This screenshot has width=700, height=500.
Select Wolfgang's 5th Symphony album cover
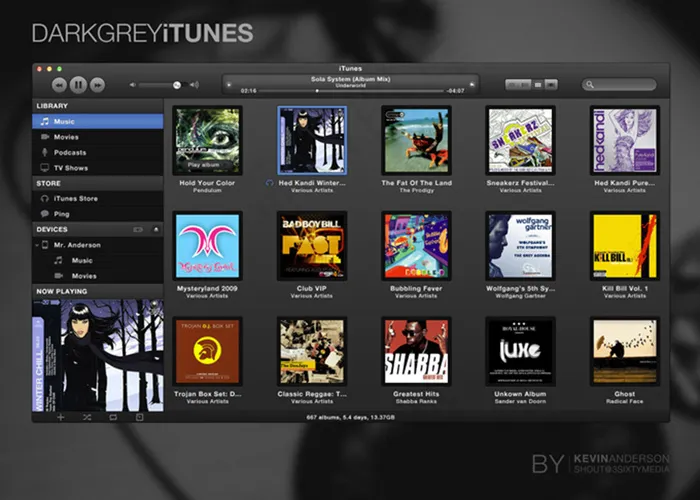[x=521, y=246]
